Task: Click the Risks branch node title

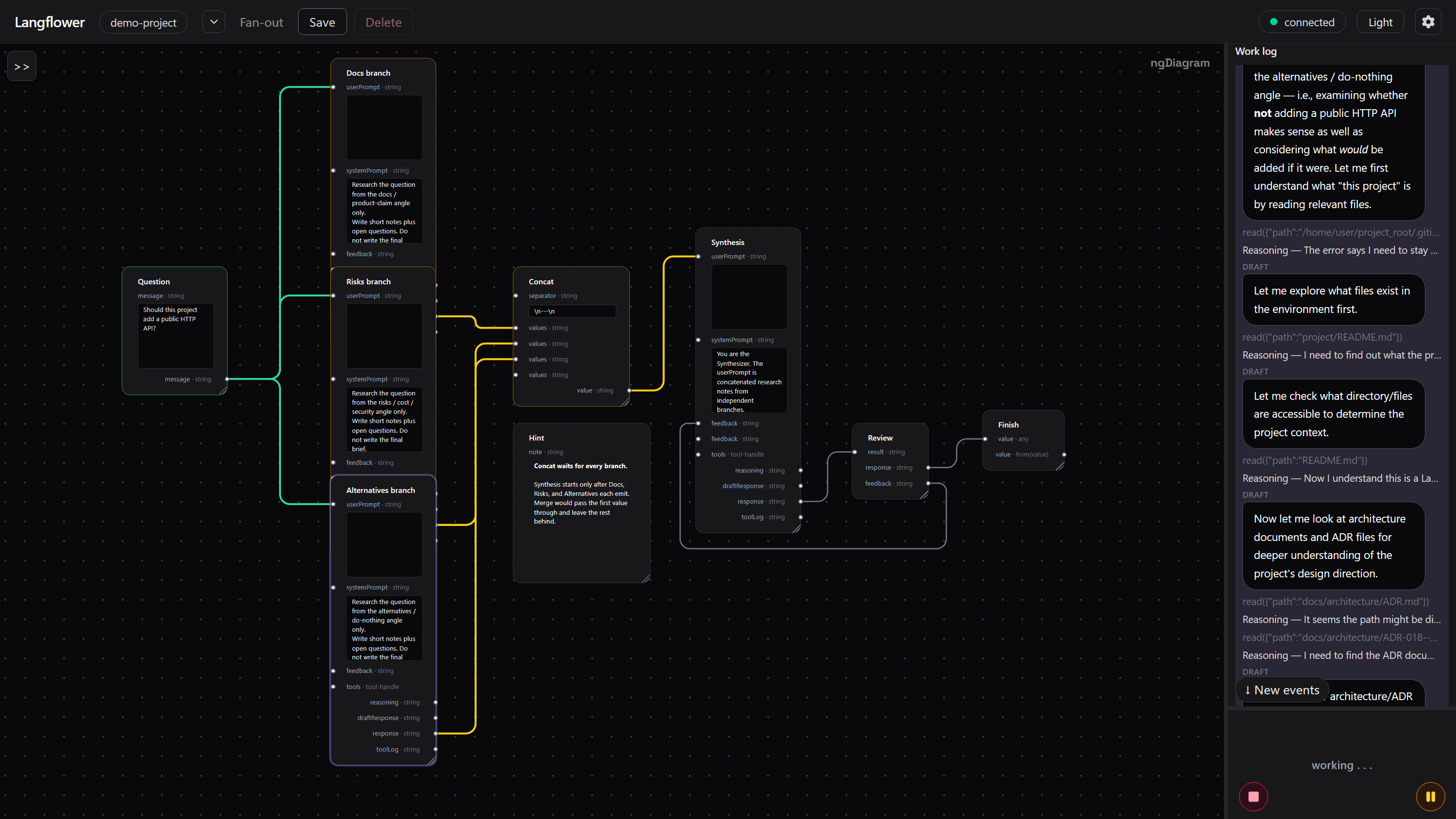Action: tap(368, 281)
